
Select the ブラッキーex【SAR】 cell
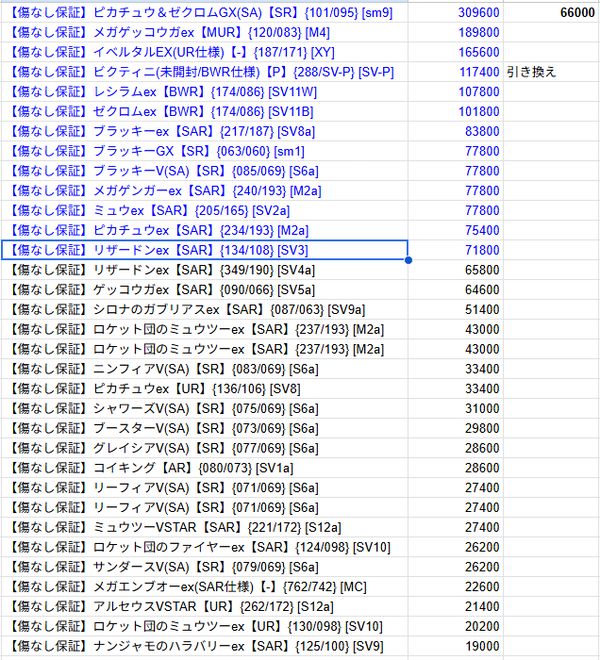(204, 131)
